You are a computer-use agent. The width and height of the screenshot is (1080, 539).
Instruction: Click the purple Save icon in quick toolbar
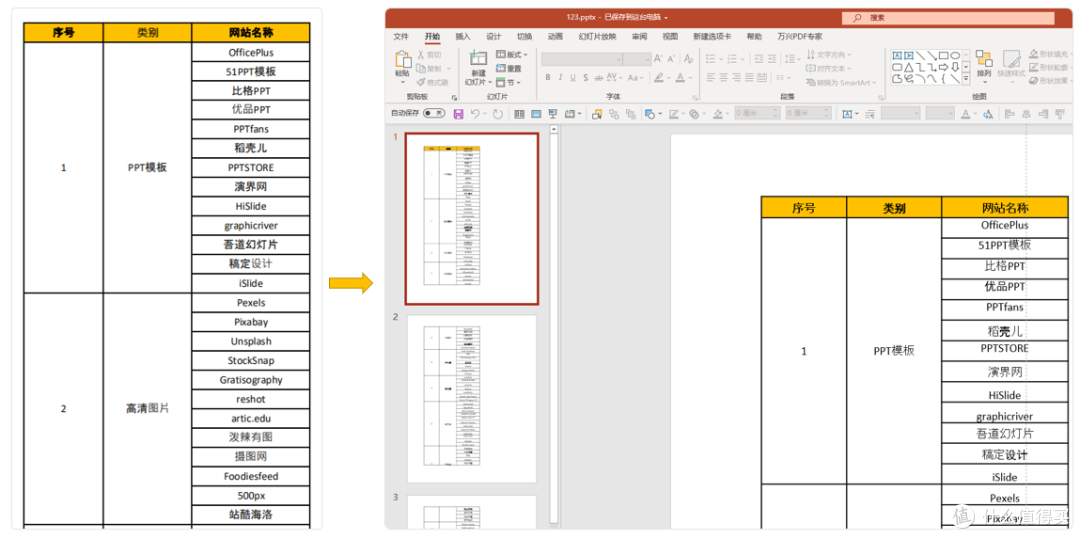(x=458, y=114)
